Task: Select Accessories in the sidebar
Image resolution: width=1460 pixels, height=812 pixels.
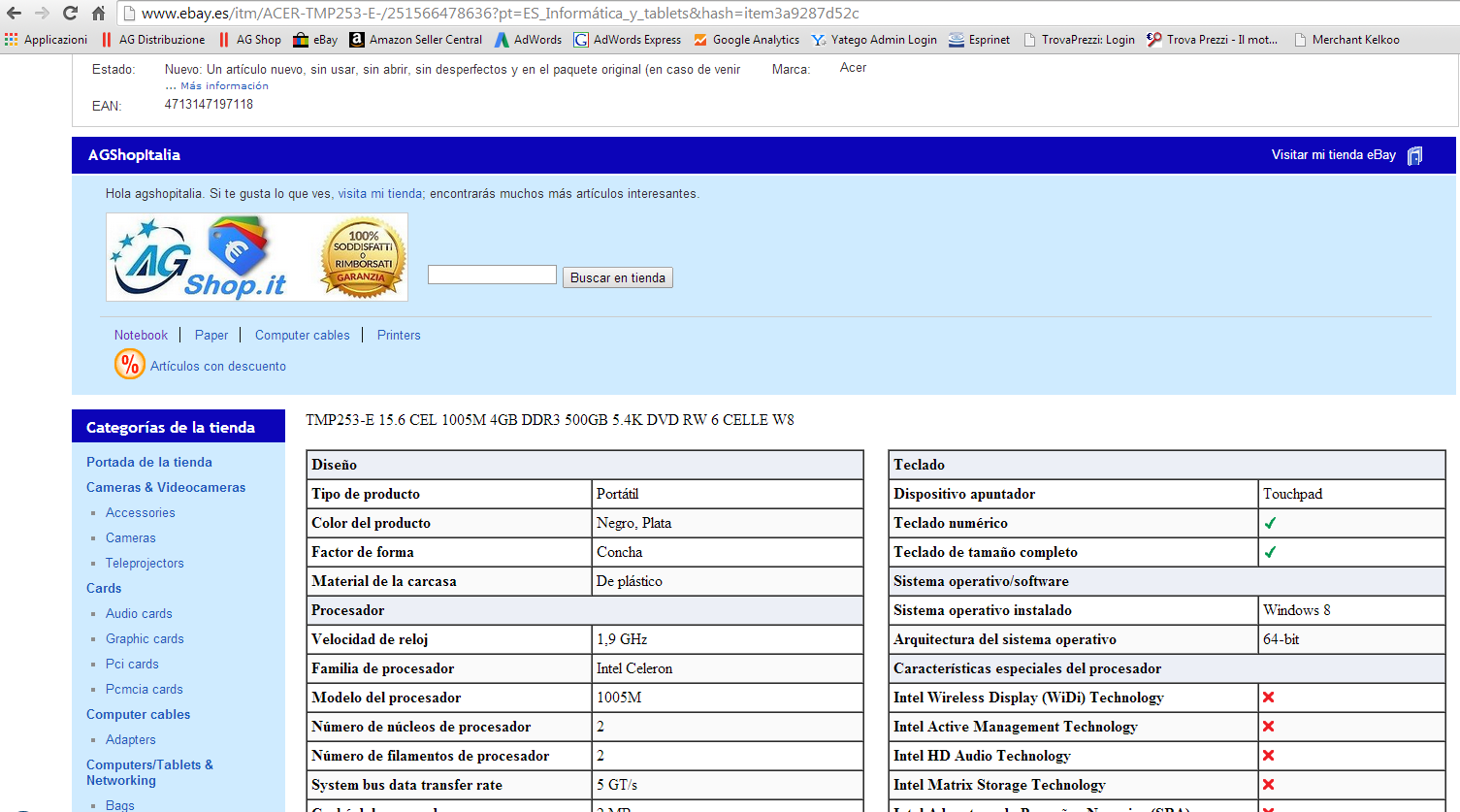Action: click(x=141, y=512)
